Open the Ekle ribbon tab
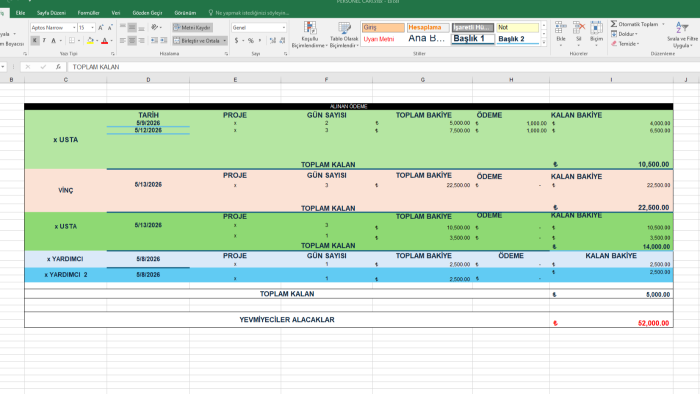 pos(21,13)
